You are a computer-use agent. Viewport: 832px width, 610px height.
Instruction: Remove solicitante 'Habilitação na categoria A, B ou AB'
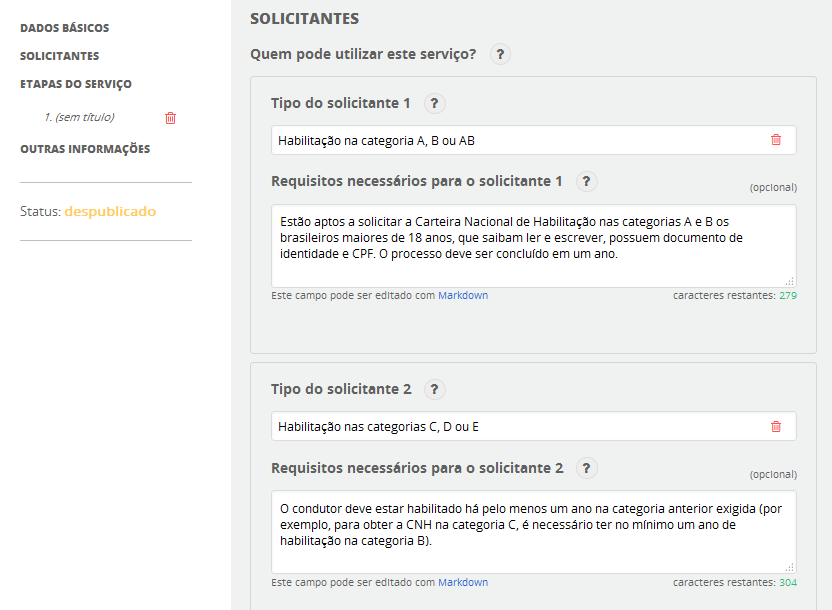776,140
